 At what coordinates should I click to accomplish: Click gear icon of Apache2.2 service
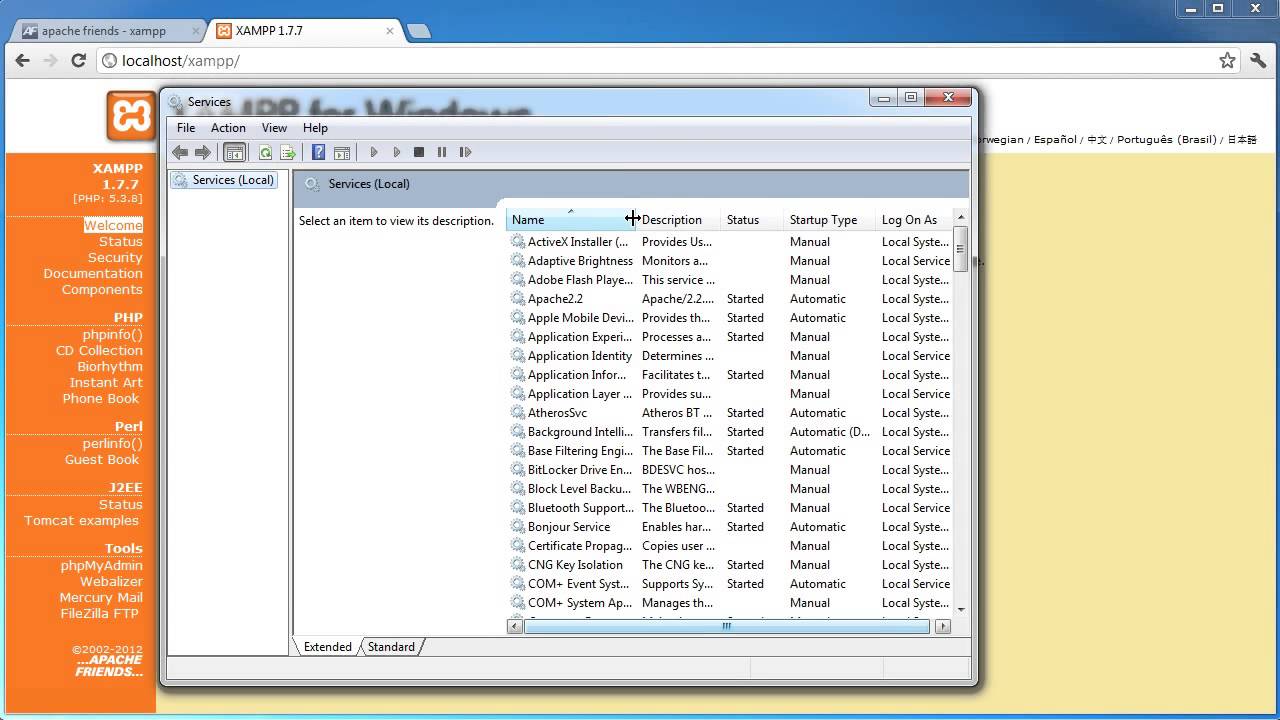518,298
